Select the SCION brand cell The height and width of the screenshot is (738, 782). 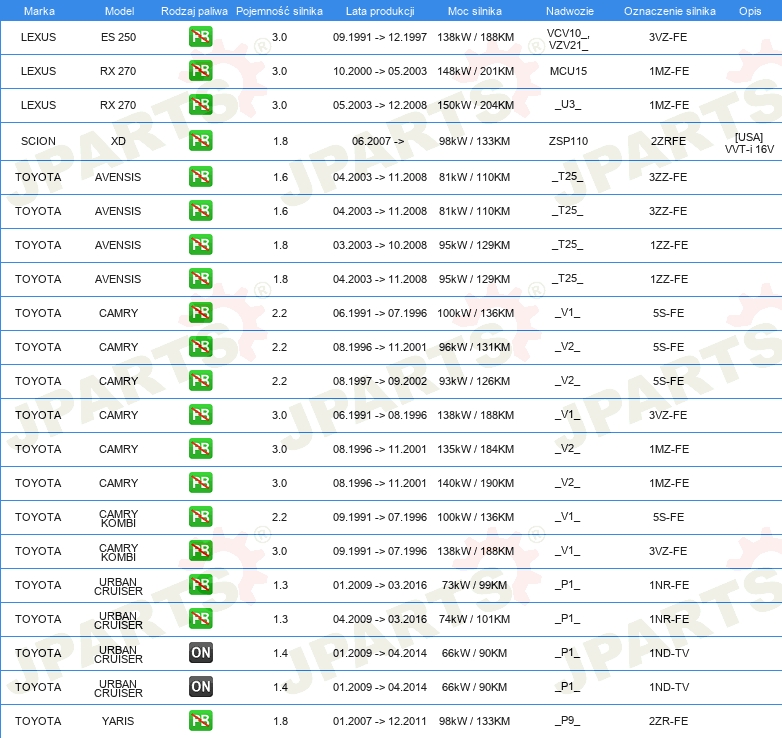[38, 141]
